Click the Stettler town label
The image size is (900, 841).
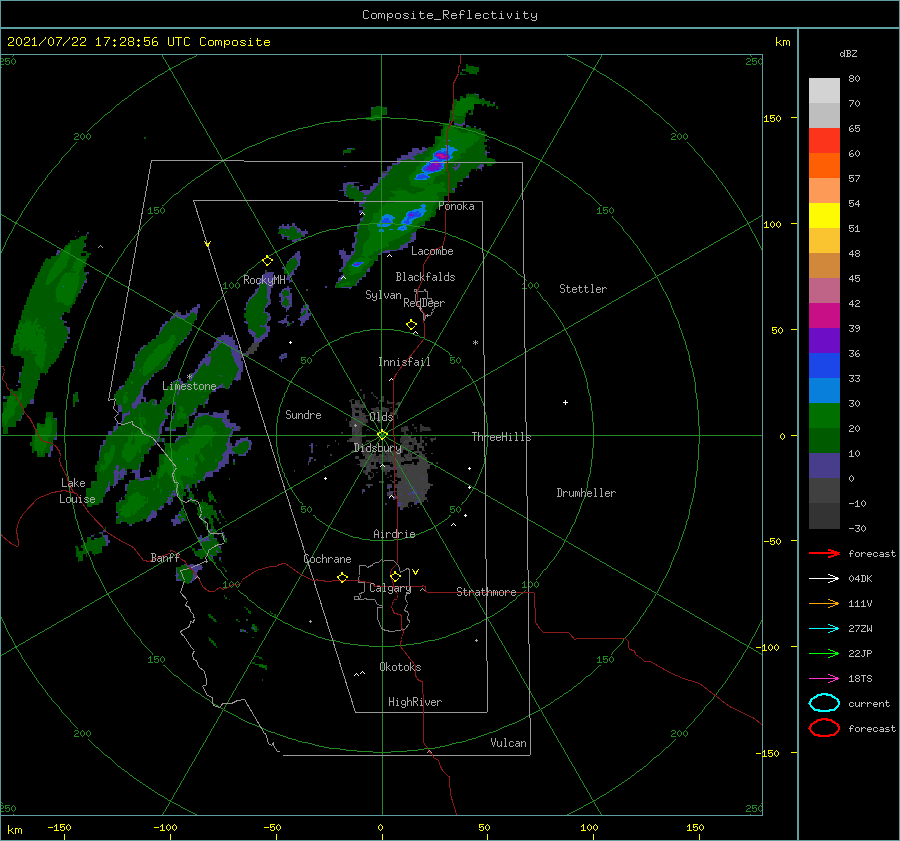coord(583,289)
